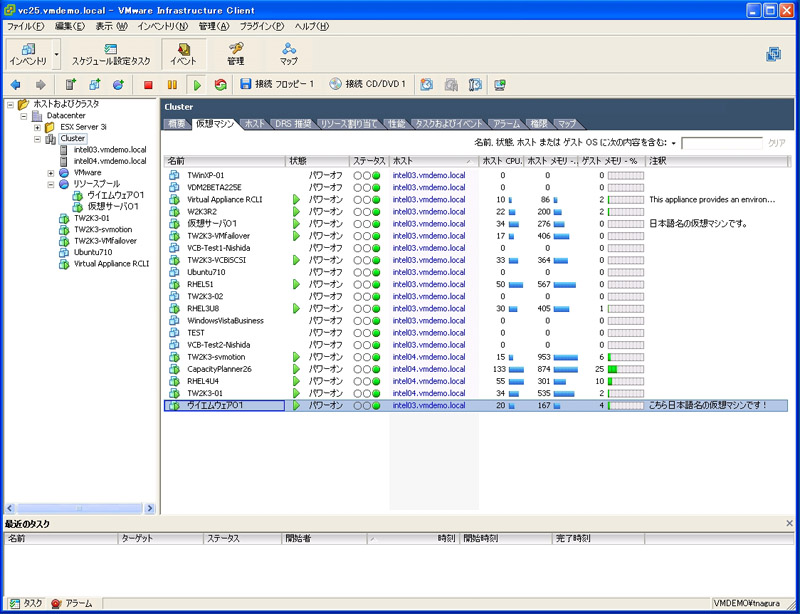Click the CapacityPlanner26 VM icon in list
Screen dimensions: 800x614
click(x=174, y=369)
